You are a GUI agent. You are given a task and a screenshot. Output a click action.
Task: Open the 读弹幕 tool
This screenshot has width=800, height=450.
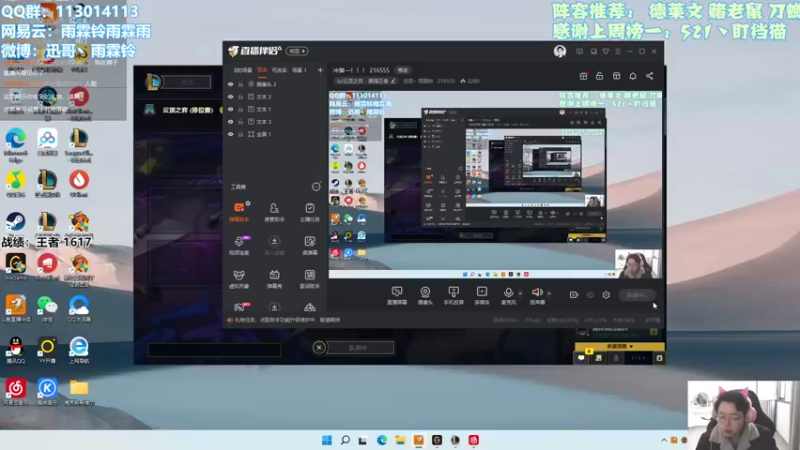310,245
